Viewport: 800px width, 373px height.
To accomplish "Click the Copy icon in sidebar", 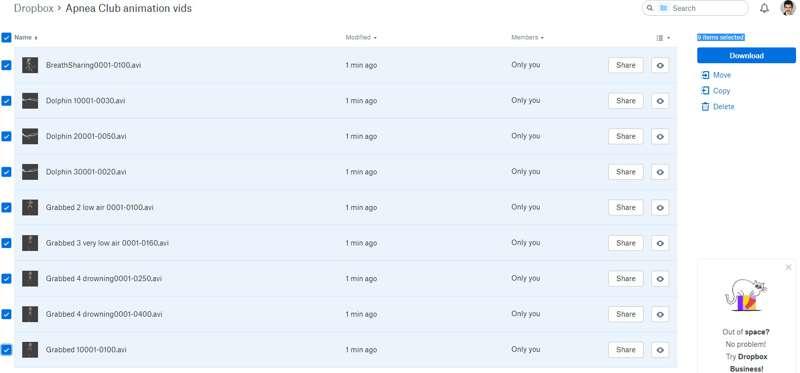I will (706, 91).
